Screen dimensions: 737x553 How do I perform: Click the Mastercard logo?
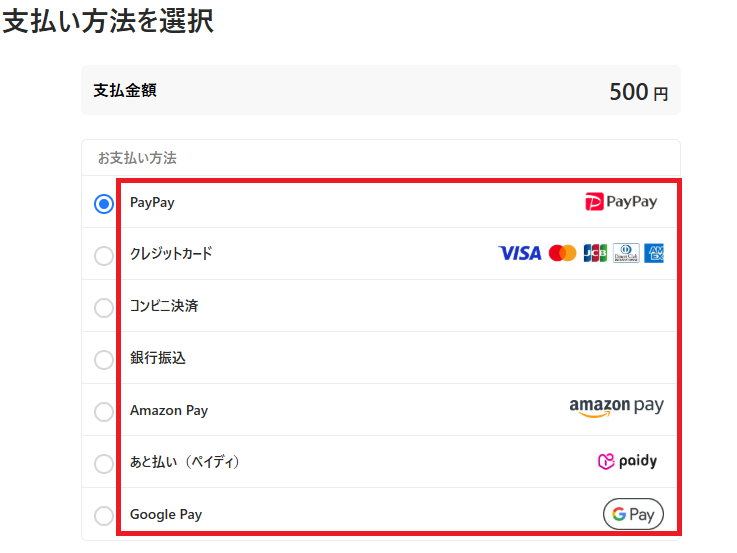click(562, 254)
